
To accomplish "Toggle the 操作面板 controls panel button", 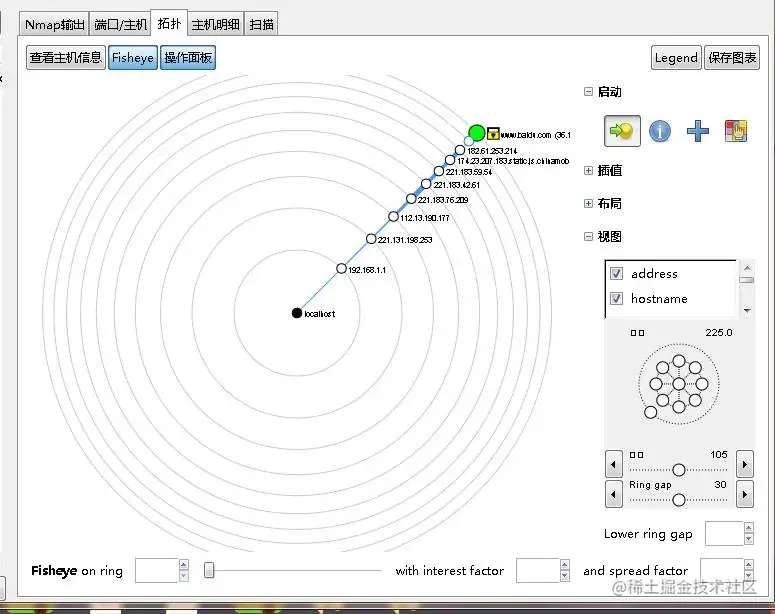I will [x=188, y=58].
